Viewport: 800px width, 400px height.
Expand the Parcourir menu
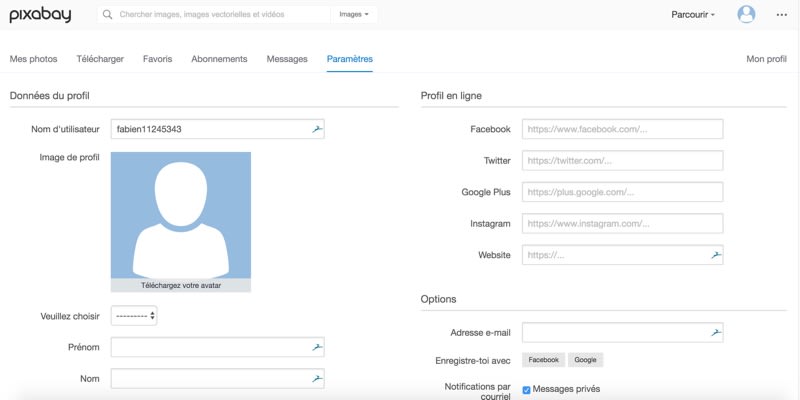click(x=693, y=15)
